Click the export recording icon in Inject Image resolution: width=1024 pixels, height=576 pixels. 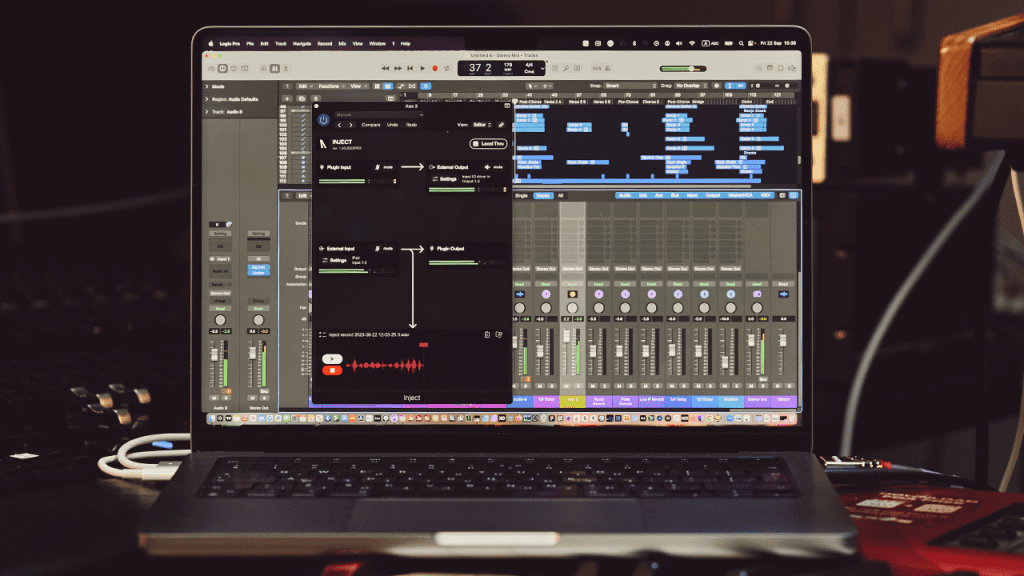(499, 335)
